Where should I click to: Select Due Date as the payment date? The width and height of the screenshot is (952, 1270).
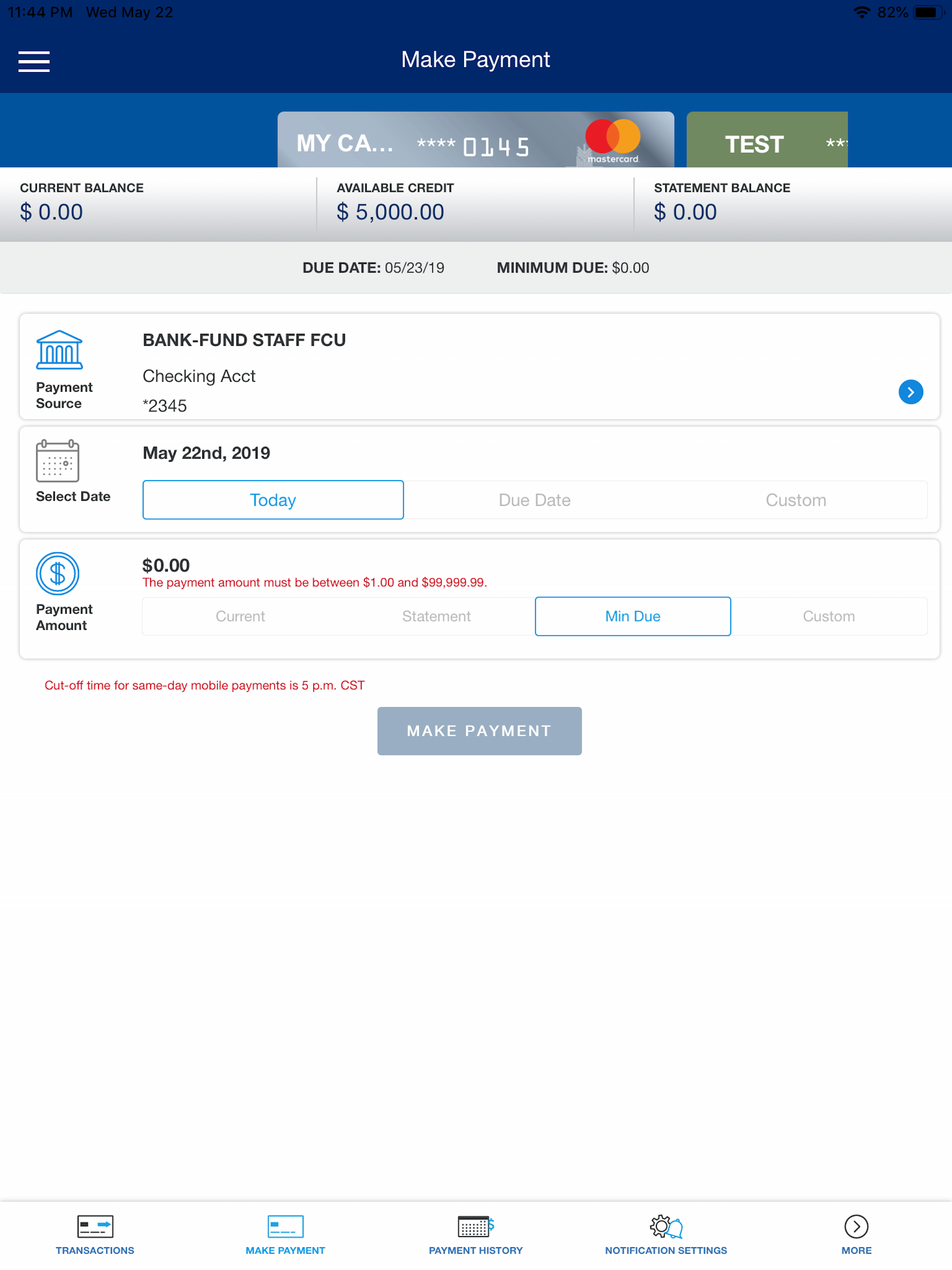[534, 500]
